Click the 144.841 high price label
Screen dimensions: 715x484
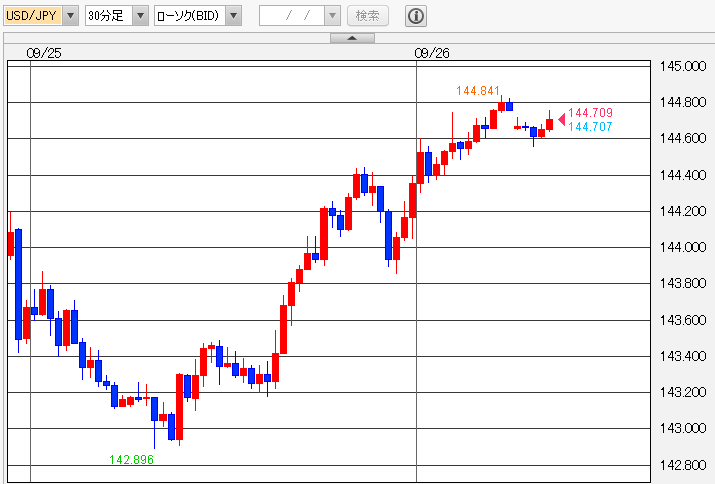pyautogui.click(x=477, y=91)
